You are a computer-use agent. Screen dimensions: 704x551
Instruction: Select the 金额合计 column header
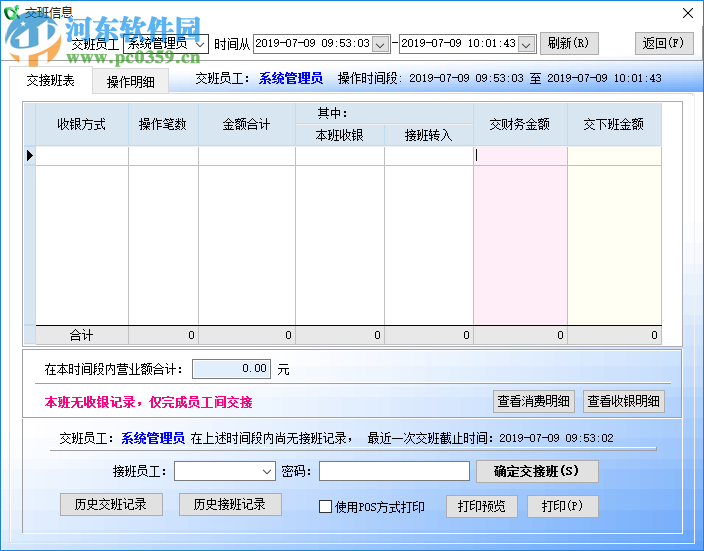click(x=246, y=124)
